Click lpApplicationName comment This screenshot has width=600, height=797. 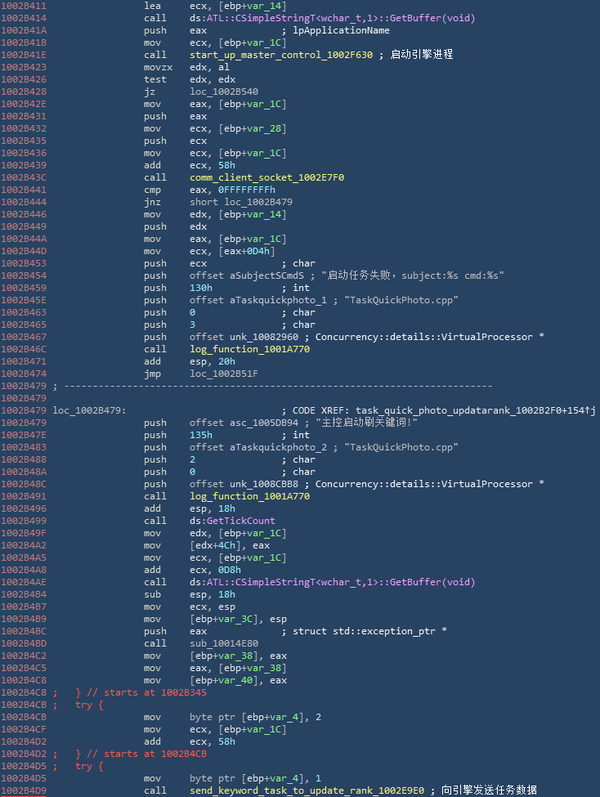click(336, 30)
